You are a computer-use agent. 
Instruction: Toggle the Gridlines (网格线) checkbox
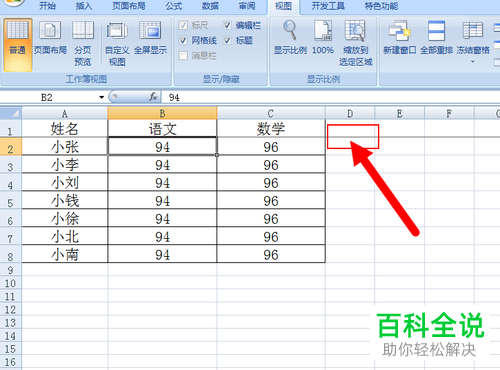(183, 40)
